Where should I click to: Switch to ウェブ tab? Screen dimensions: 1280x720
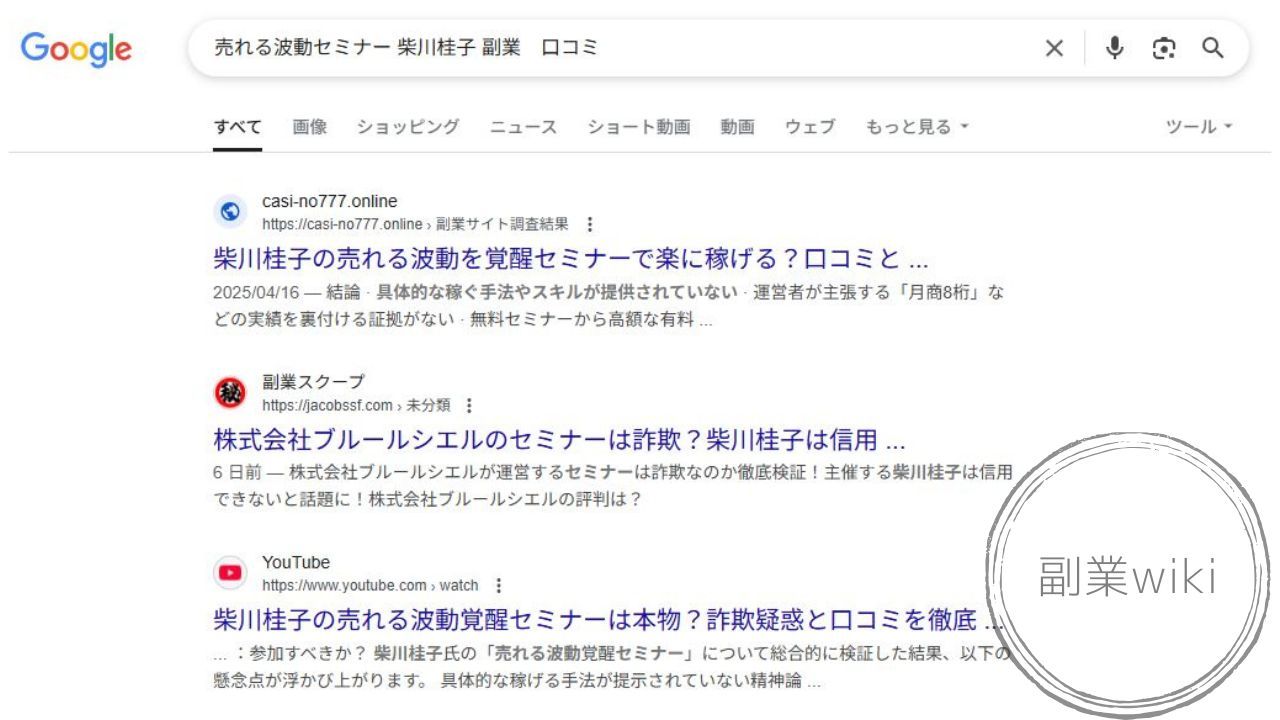pyautogui.click(x=810, y=127)
